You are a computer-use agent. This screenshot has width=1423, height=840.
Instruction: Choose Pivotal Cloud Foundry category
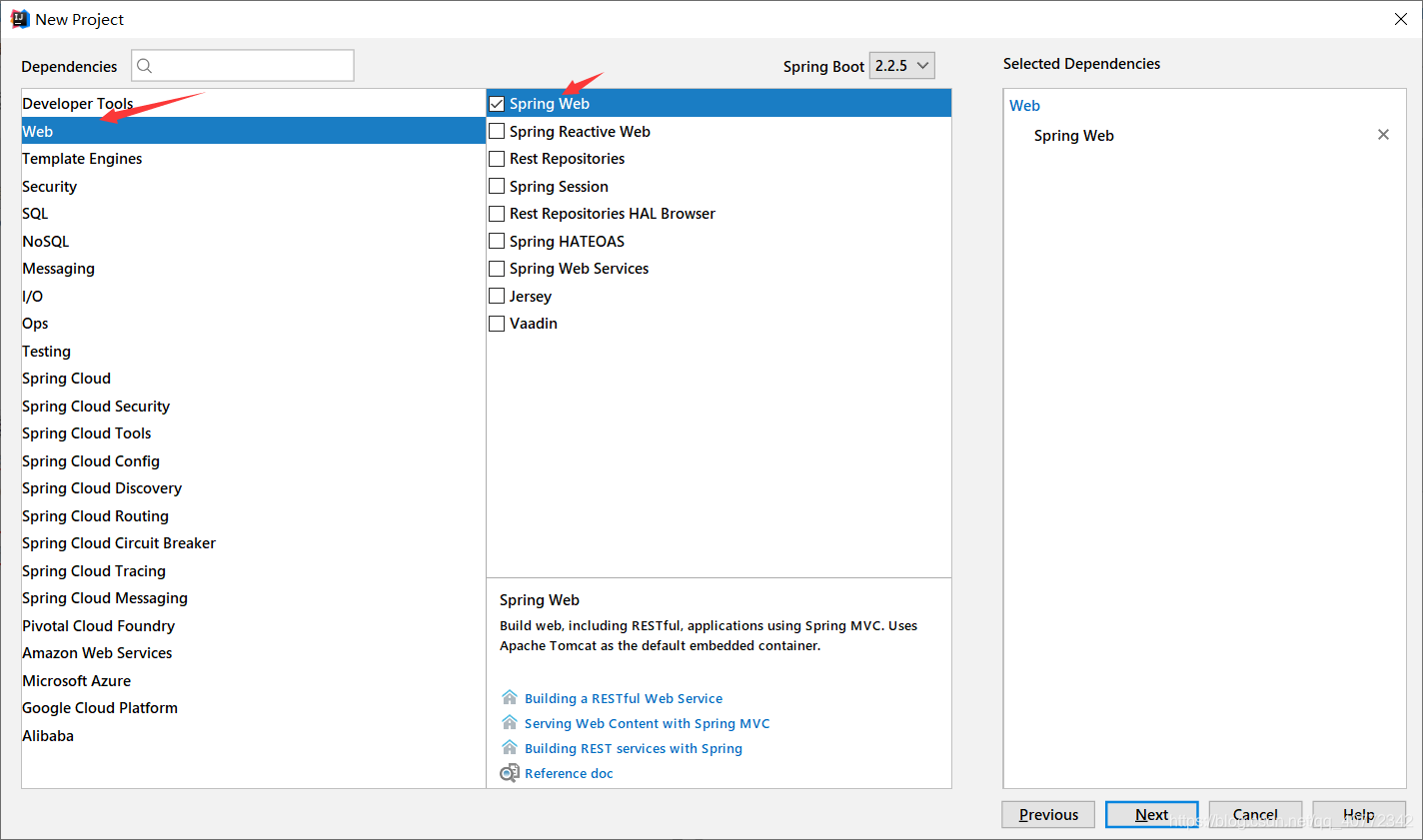pos(254,625)
